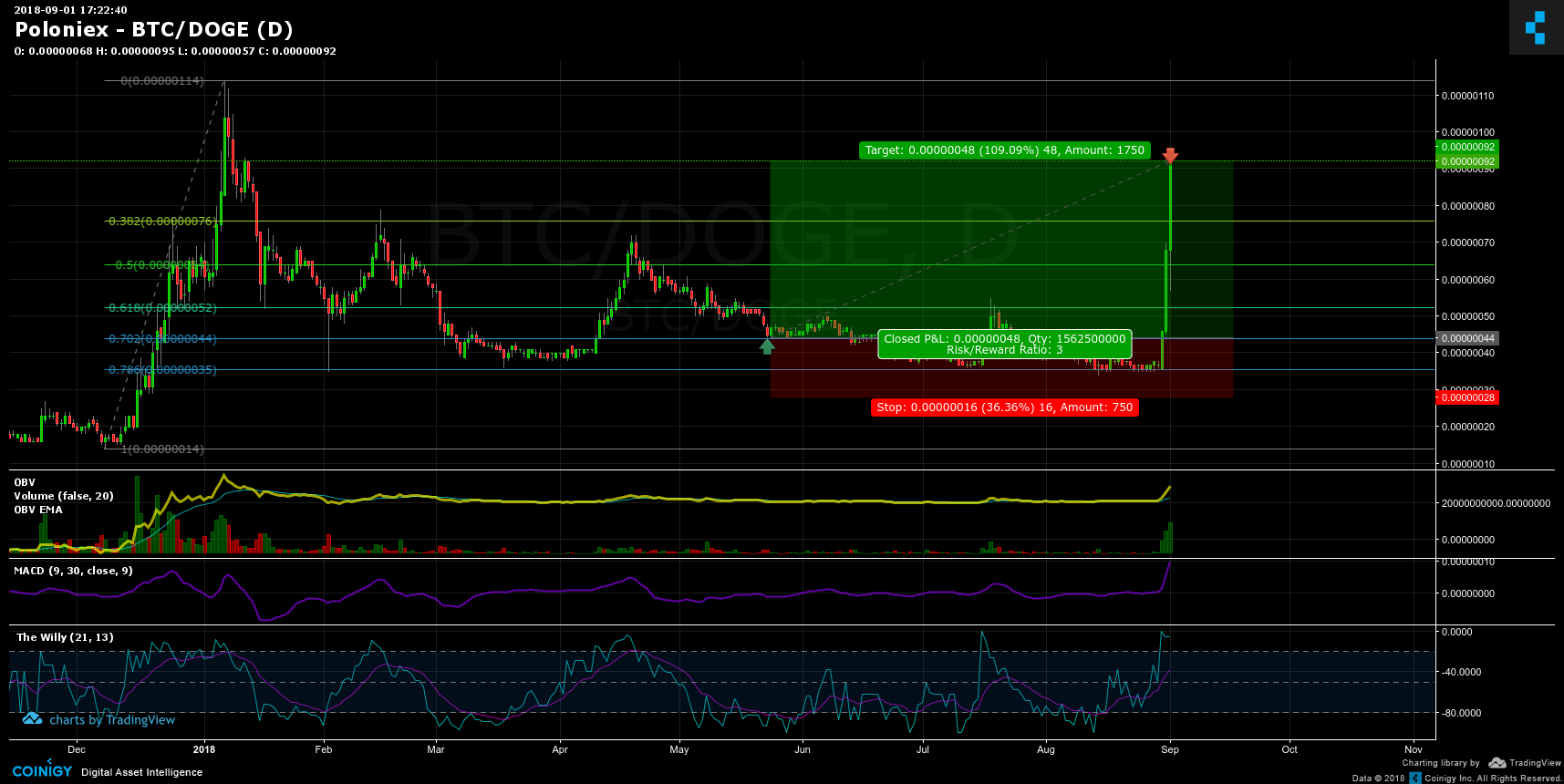This screenshot has height=784, width=1564.
Task: Click the 2018 label on time axis
Action: coord(204,749)
